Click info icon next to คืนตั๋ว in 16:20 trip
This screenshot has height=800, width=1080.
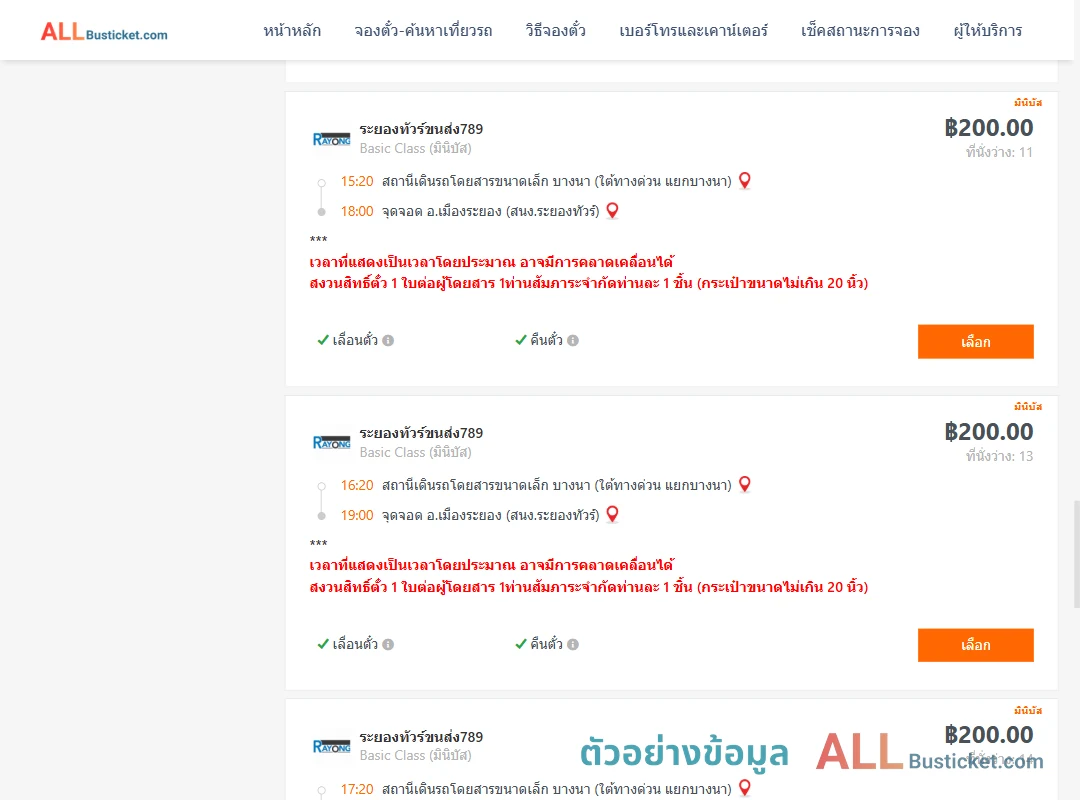[573, 644]
